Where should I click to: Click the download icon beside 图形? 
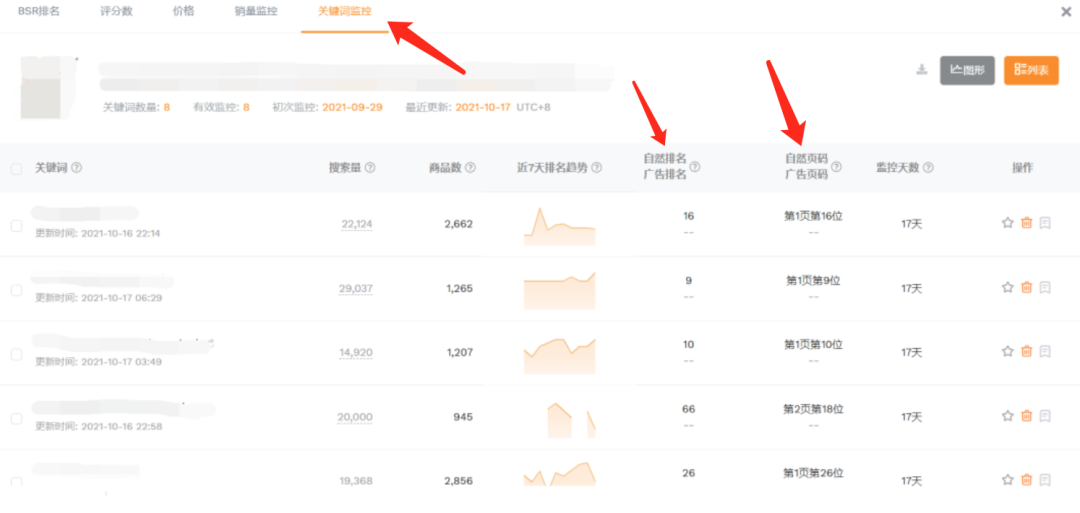pos(922,70)
